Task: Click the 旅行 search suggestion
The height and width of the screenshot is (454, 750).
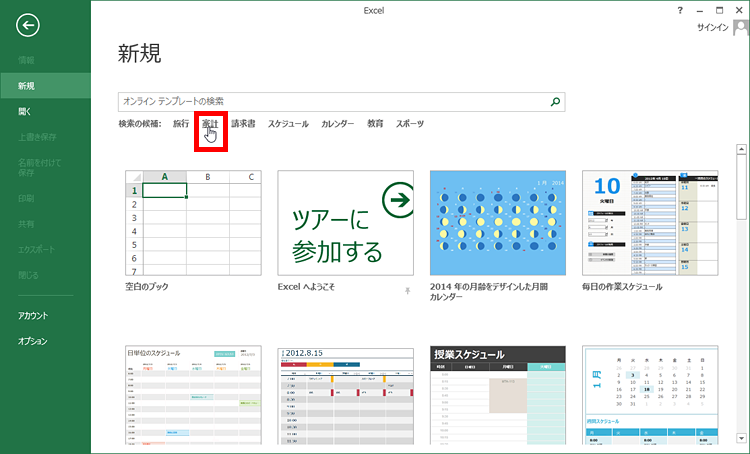Action: tap(181, 123)
